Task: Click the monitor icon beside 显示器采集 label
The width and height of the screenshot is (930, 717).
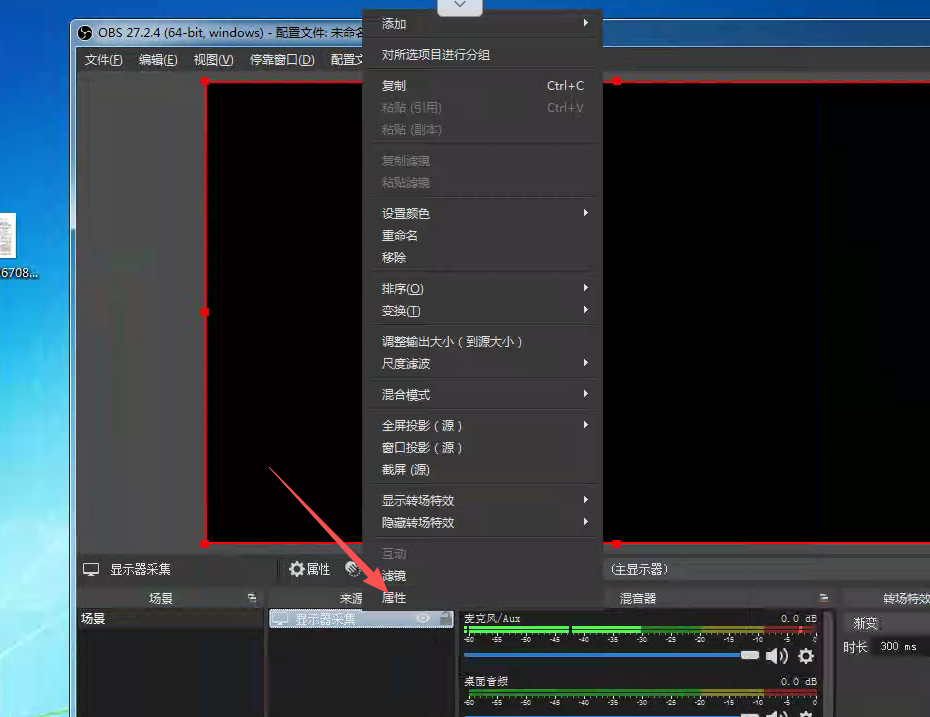Action: [x=91, y=569]
